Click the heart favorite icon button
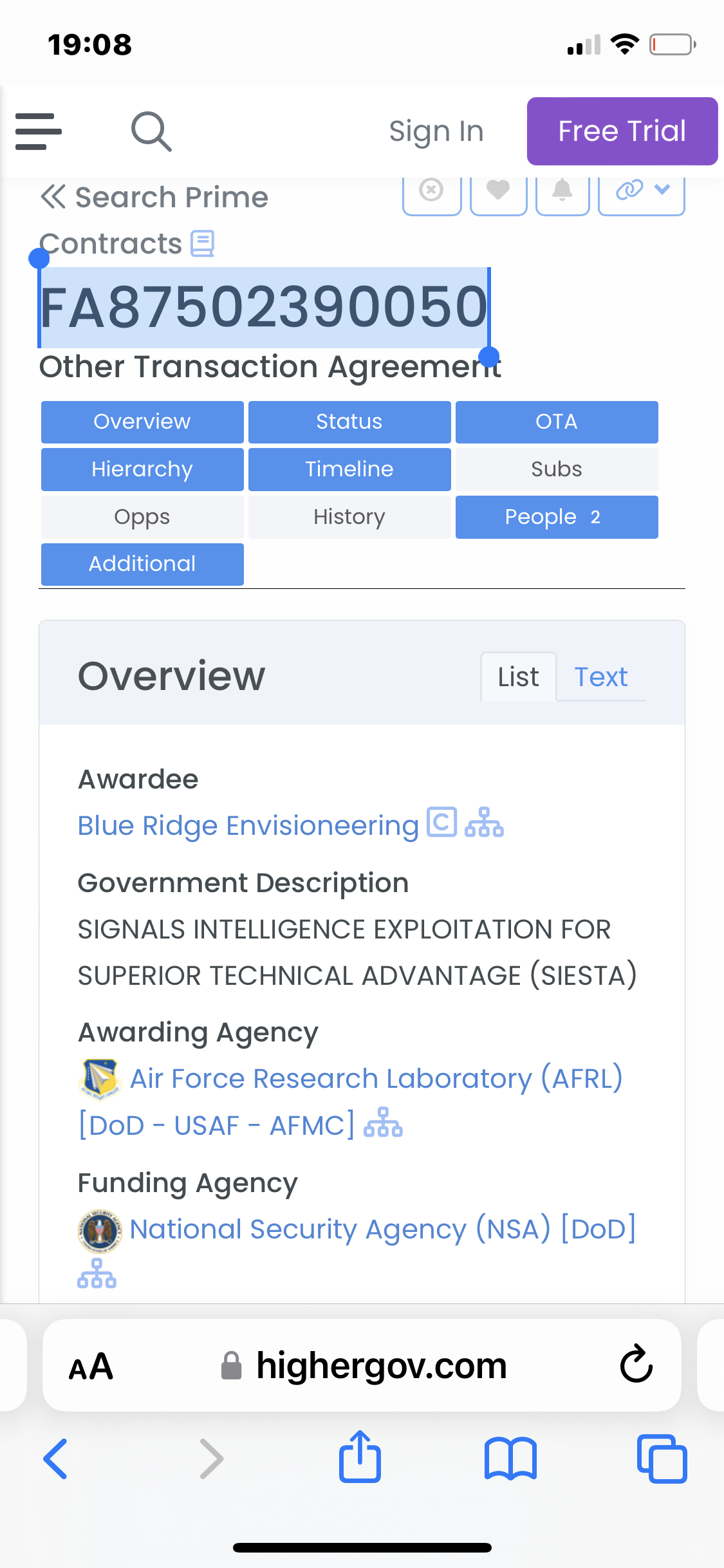Viewport: 724px width, 1568px height. [498, 191]
